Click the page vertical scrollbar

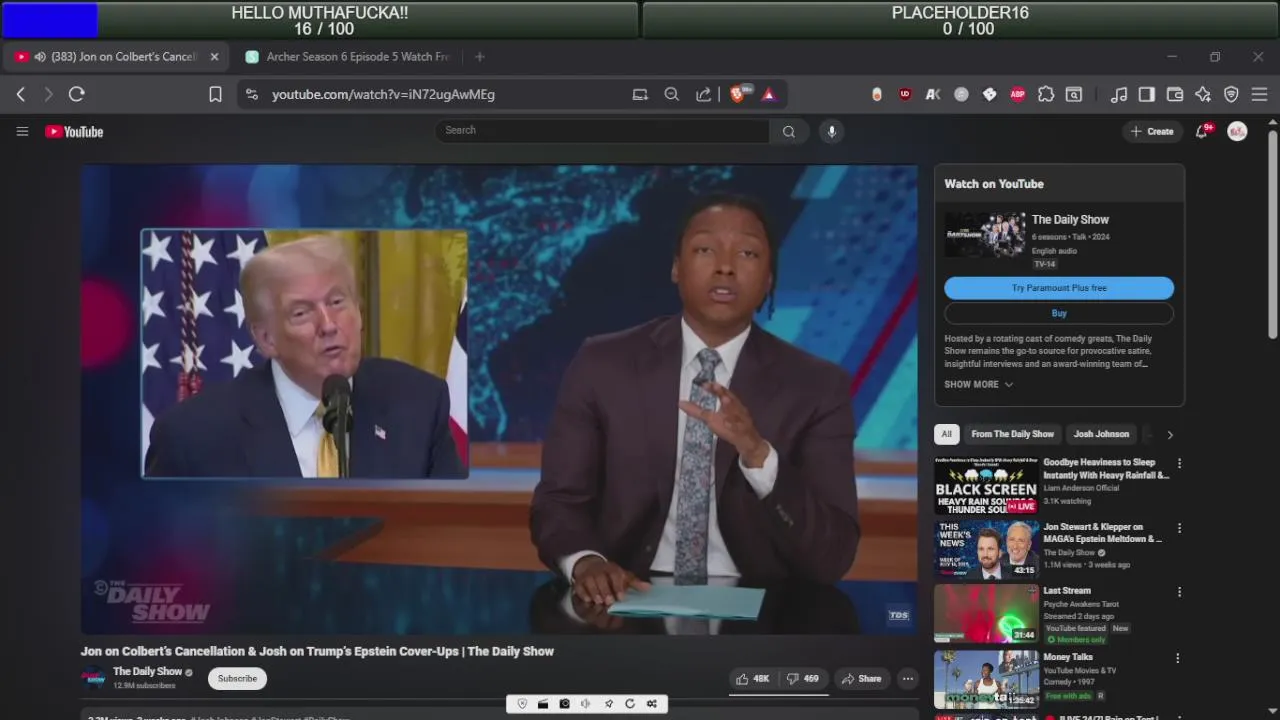1272,235
